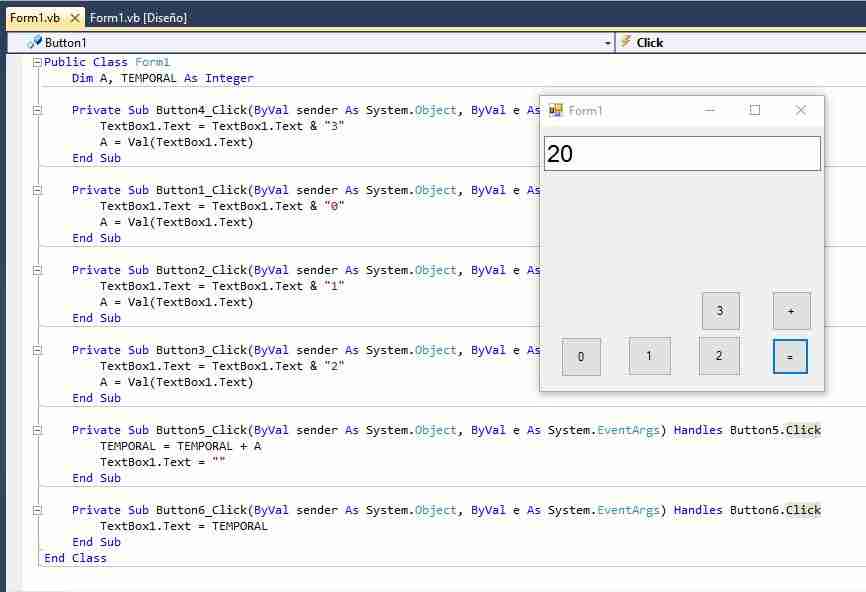The height and width of the screenshot is (592, 866).
Task: Collapse the Button6_Click sub outline
Action: pos(37,511)
